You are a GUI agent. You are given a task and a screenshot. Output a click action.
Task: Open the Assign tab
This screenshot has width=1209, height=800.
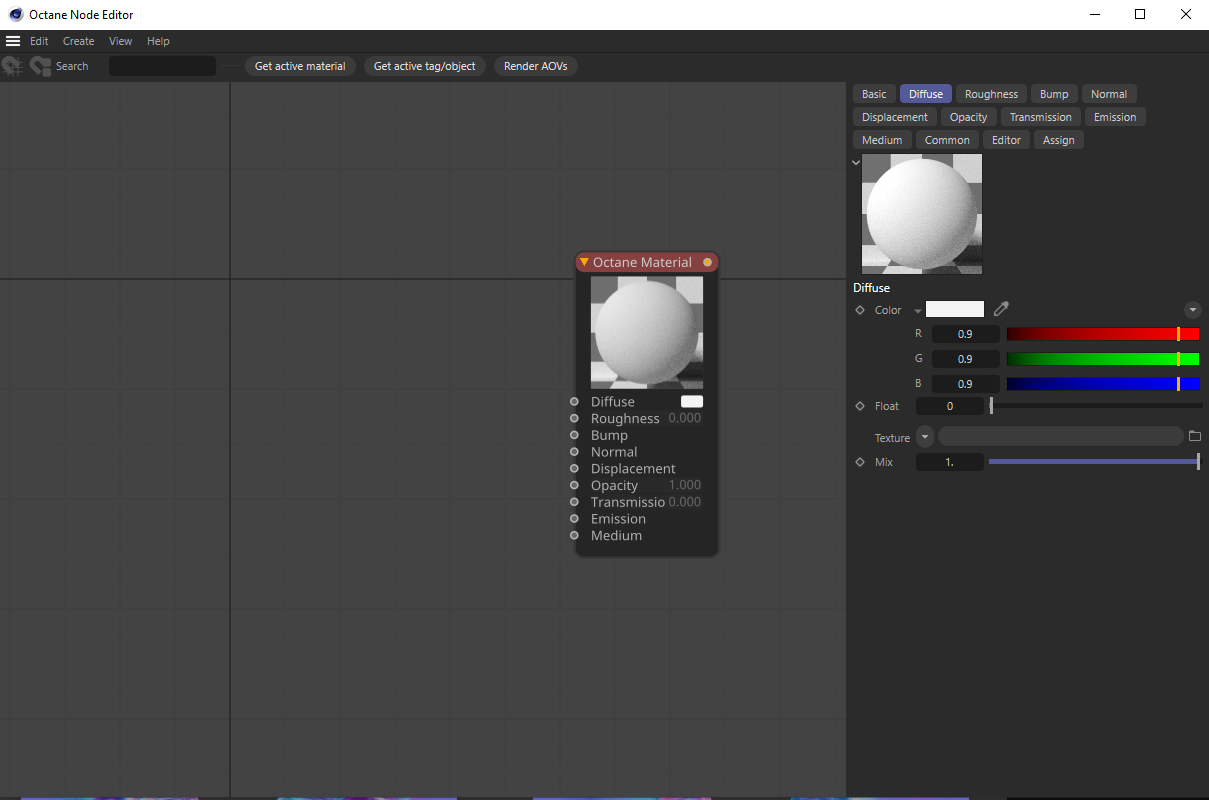click(x=1059, y=140)
